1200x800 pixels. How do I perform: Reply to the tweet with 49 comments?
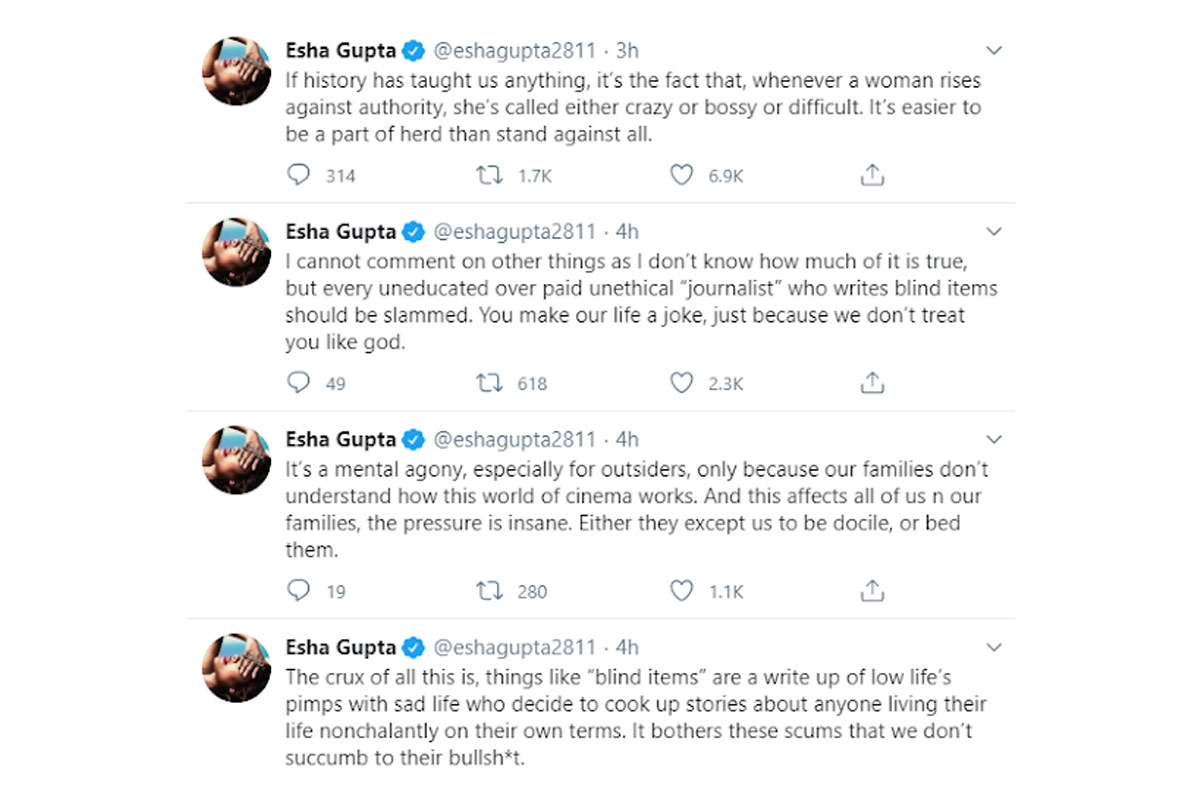(x=299, y=383)
